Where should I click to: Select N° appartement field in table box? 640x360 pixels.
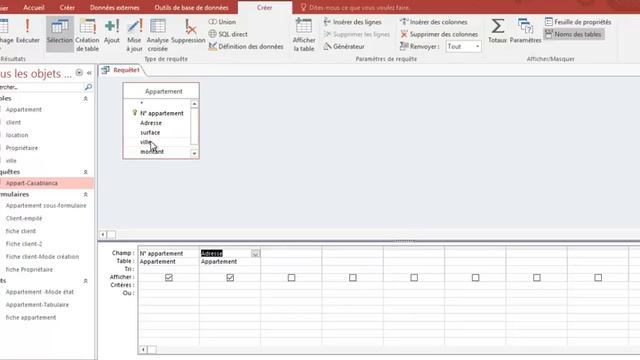coord(162,113)
